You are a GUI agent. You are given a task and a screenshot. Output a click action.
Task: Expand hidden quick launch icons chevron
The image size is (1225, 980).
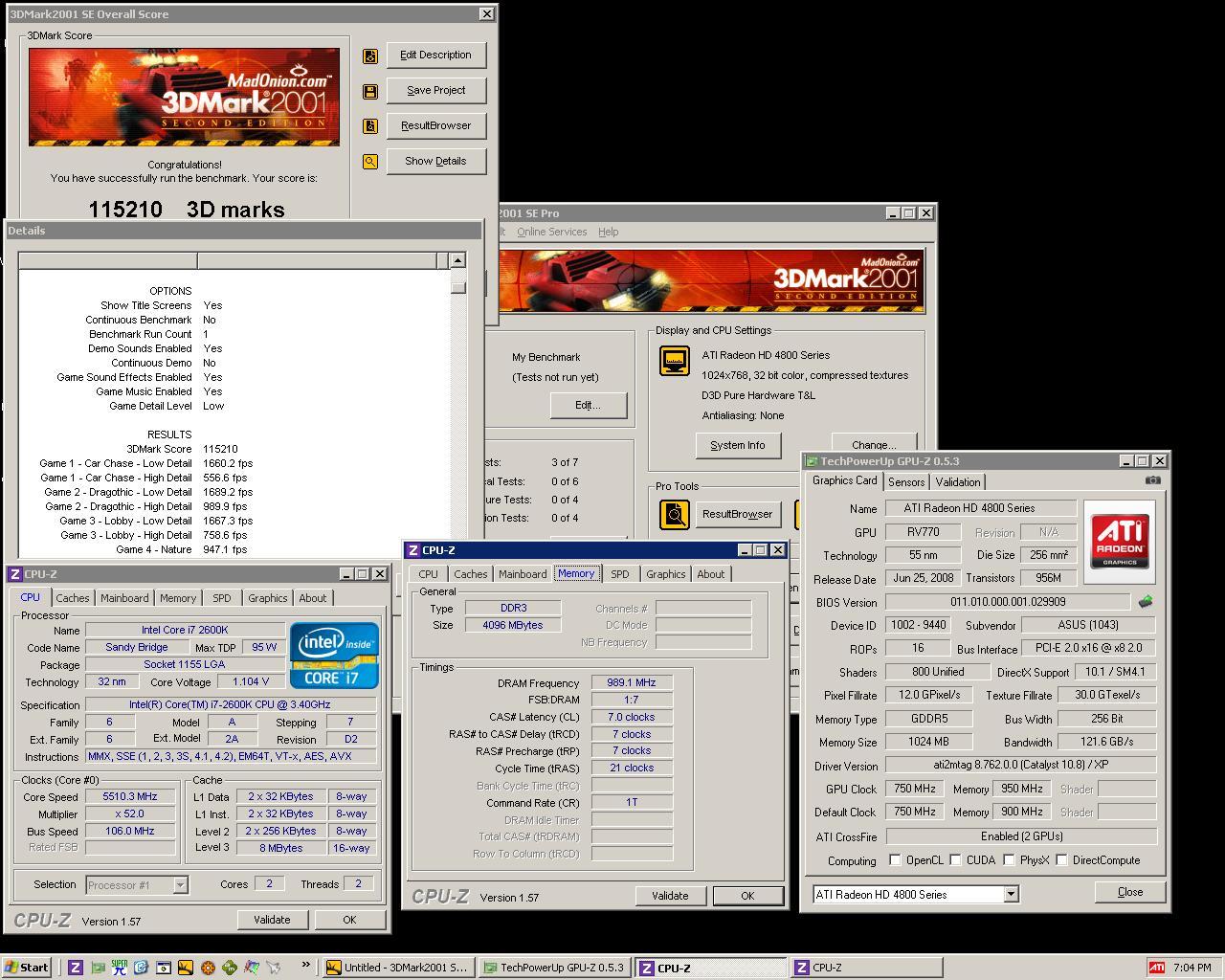click(x=306, y=967)
